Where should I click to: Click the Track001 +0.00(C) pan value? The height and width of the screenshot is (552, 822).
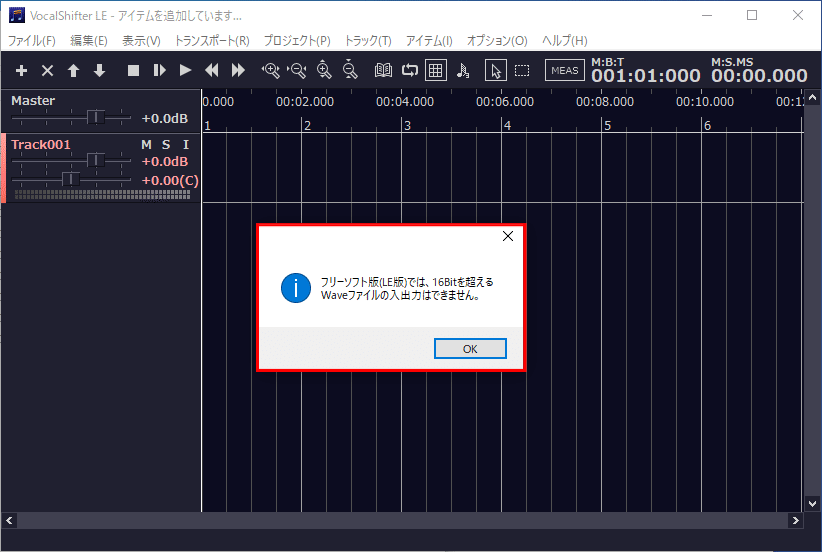170,180
